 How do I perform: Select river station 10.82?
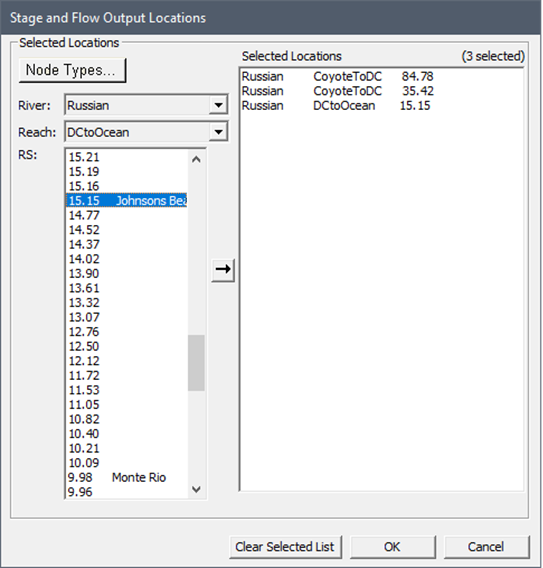pos(127,419)
